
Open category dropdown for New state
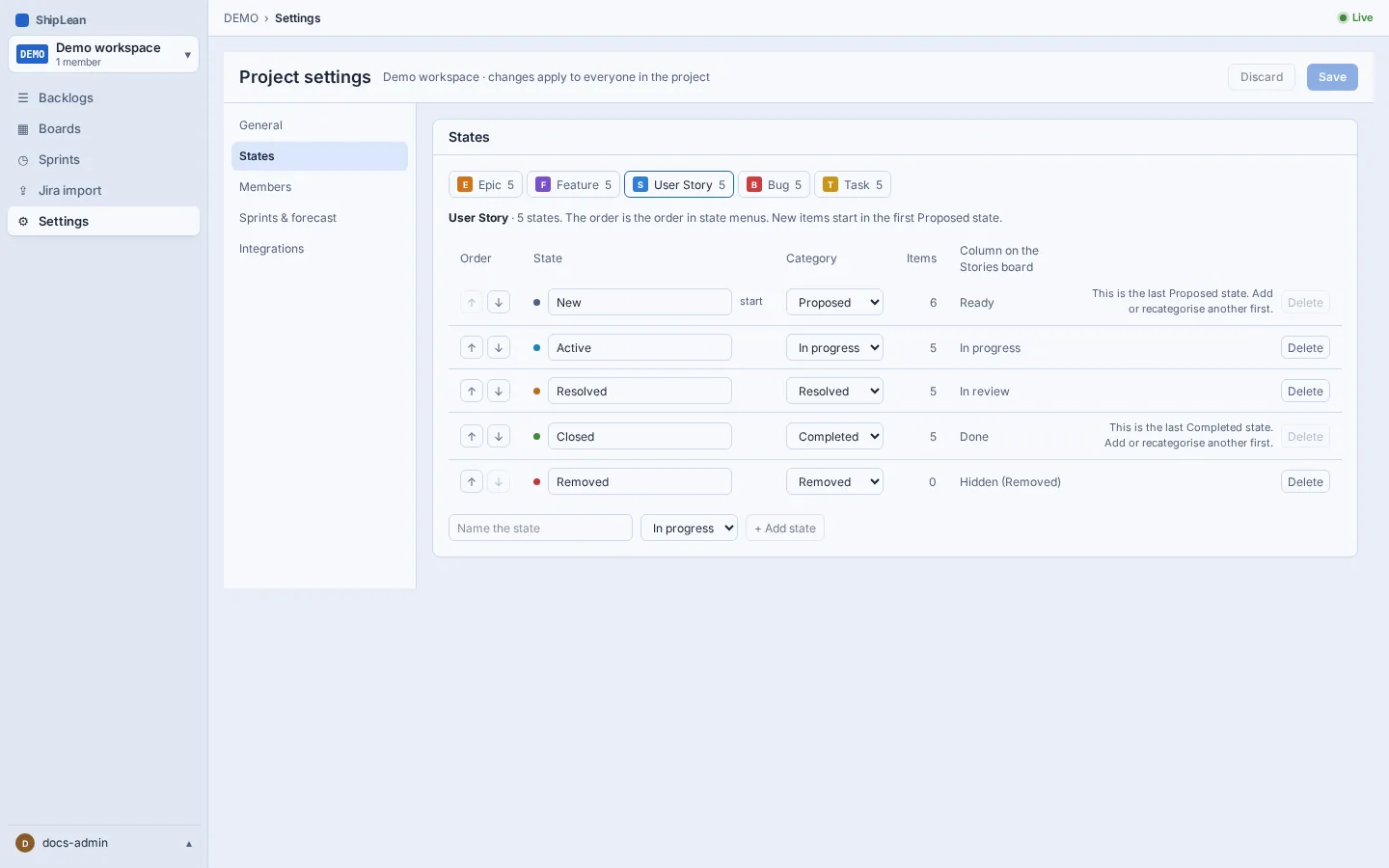pyautogui.click(x=834, y=302)
